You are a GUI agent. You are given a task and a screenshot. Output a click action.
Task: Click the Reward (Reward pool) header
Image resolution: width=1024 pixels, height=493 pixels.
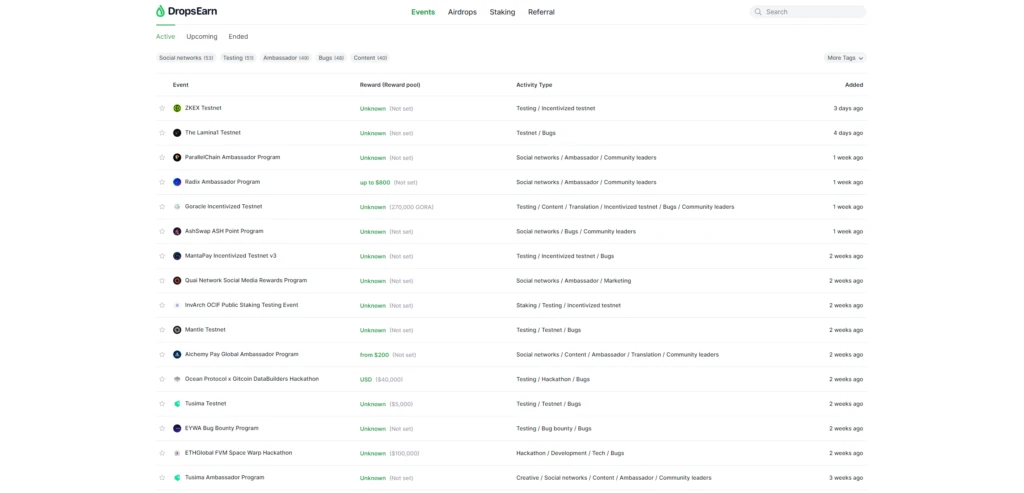tap(390, 85)
